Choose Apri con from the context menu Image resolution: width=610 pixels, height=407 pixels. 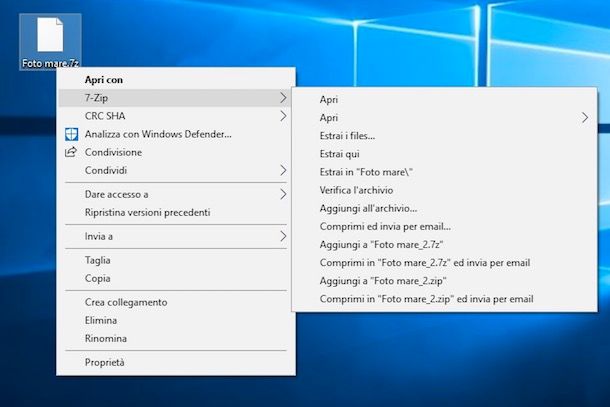coord(176,80)
